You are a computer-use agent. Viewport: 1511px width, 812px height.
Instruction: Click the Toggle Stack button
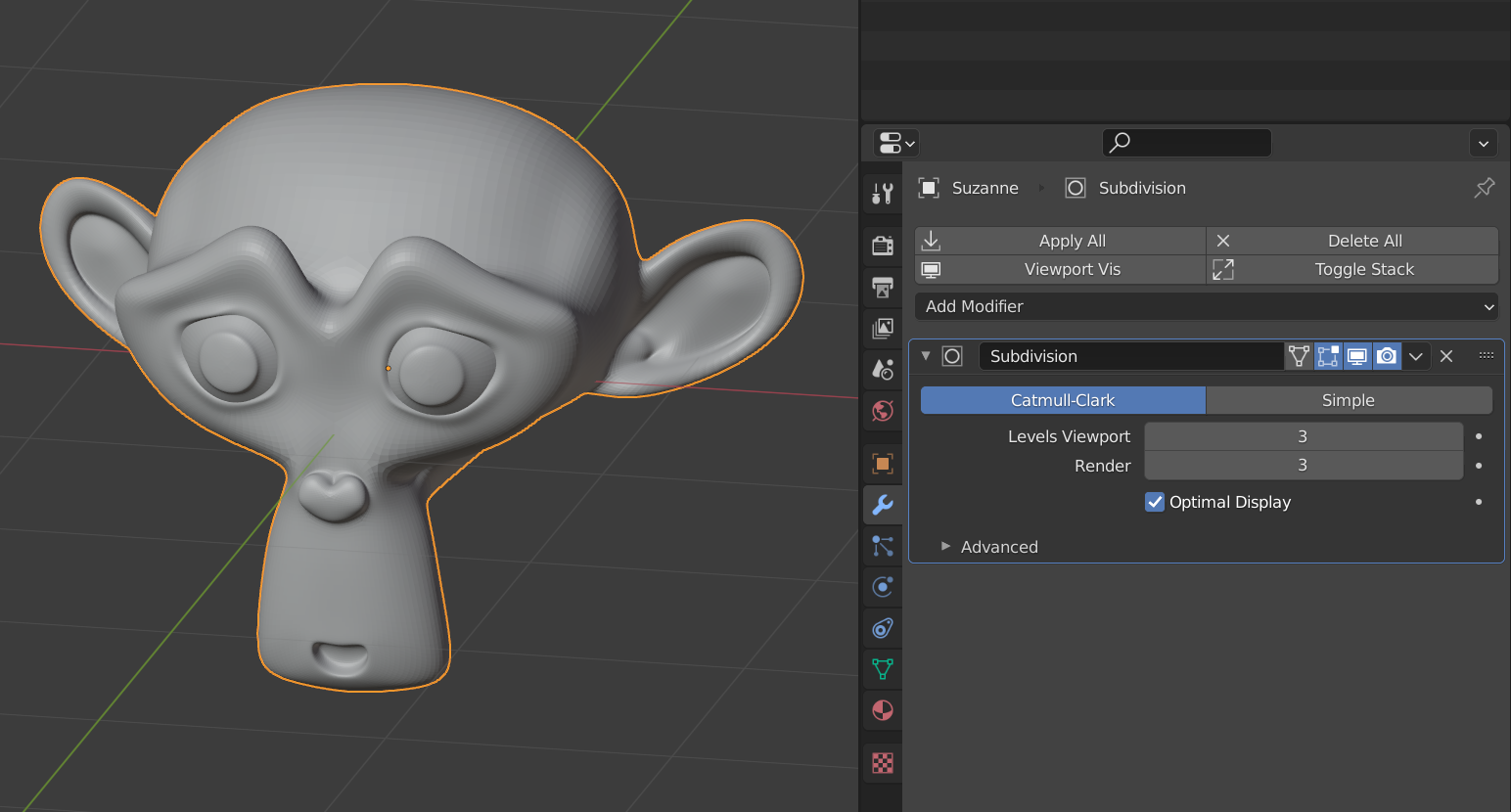[x=1352, y=269]
